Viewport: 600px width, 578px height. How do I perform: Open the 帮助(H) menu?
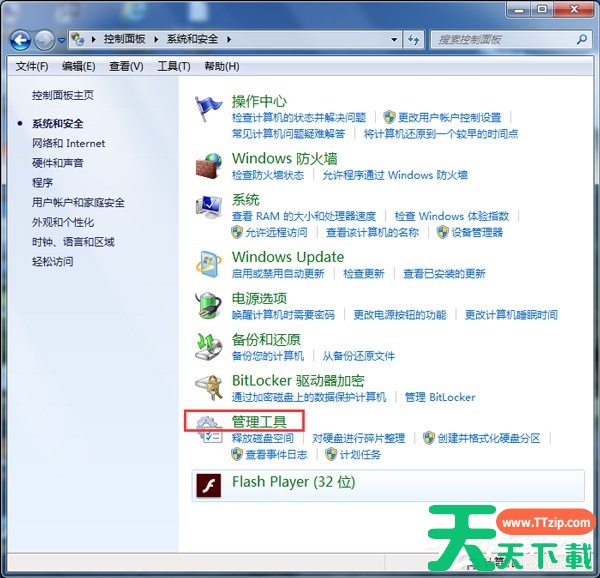tap(222, 67)
